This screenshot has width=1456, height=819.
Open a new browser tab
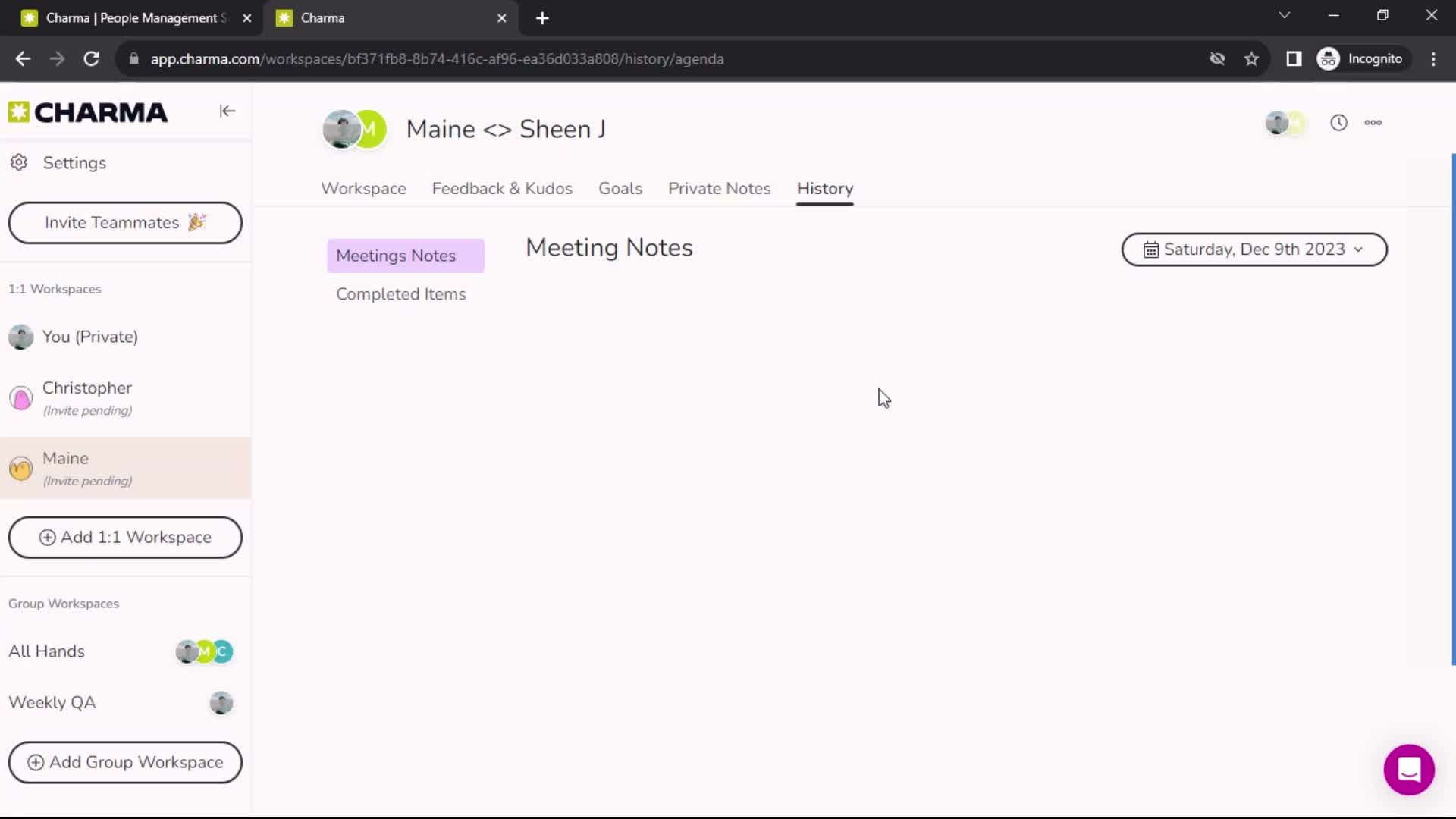pos(542,18)
